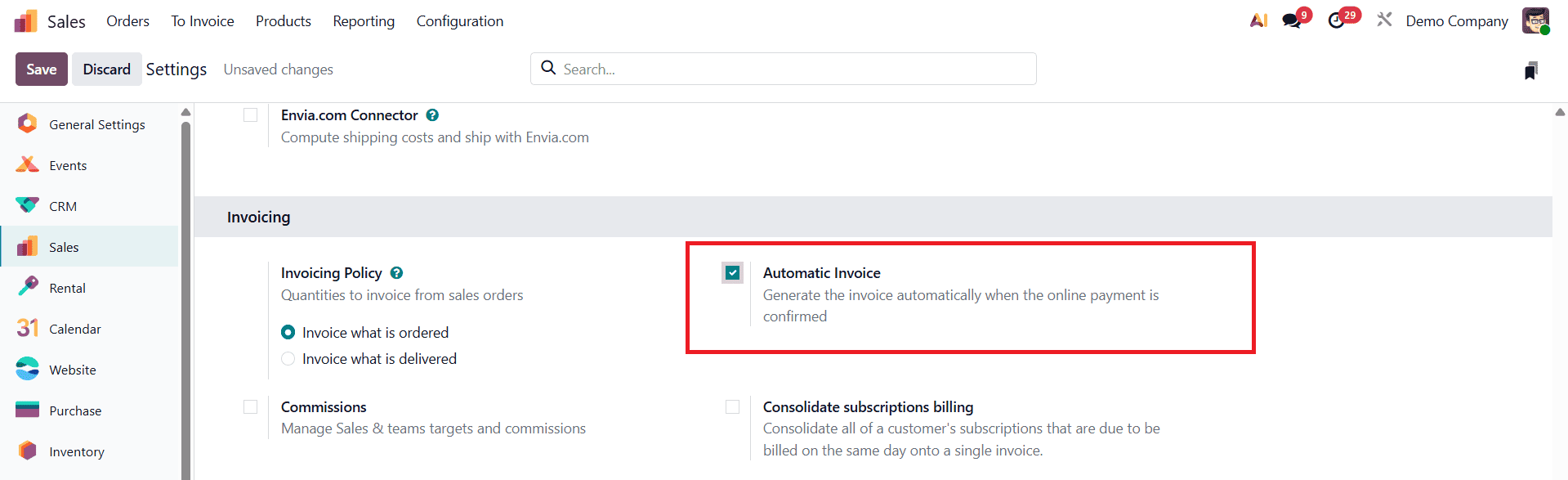1568x480 pixels.
Task: Open the Orders menu
Action: coord(127,21)
